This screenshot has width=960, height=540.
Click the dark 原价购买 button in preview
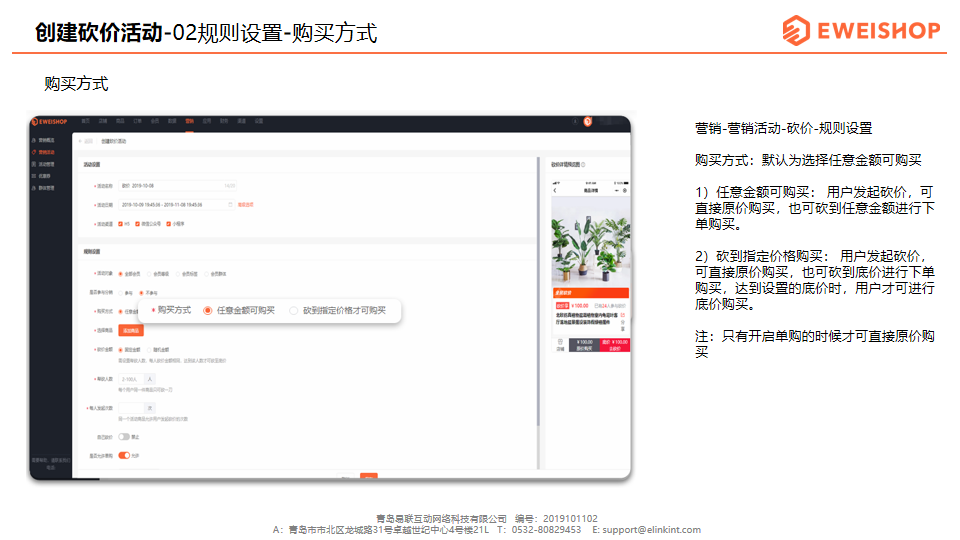[x=585, y=345]
